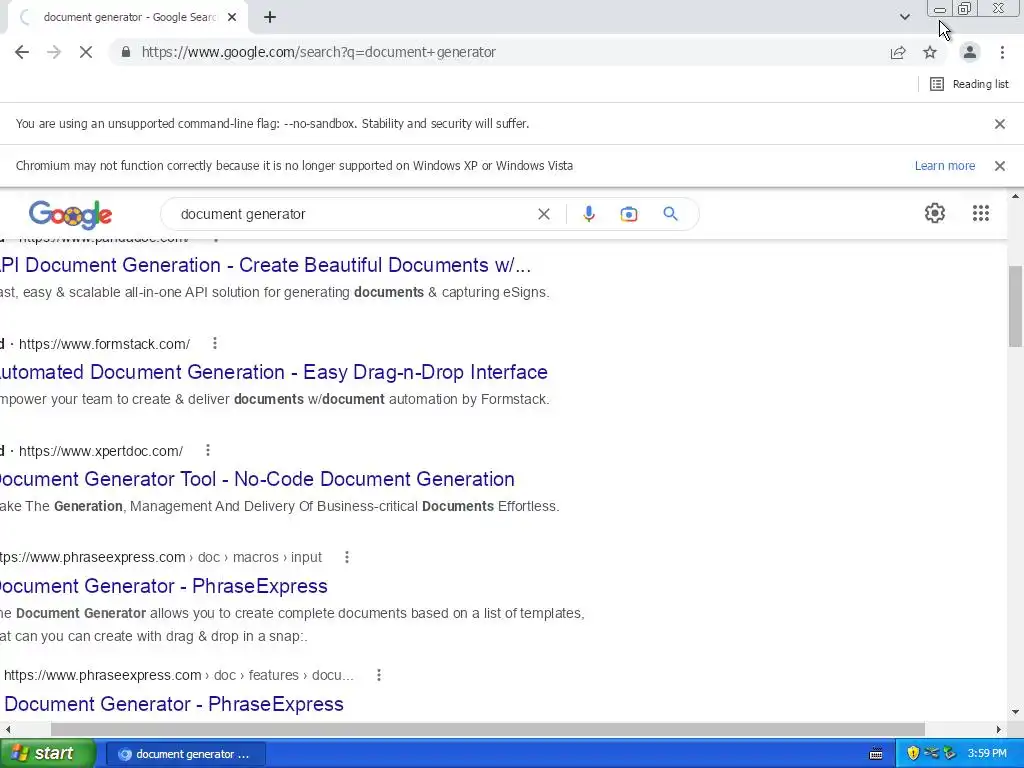
Task: Bookmark this page with the star
Action: point(930,52)
